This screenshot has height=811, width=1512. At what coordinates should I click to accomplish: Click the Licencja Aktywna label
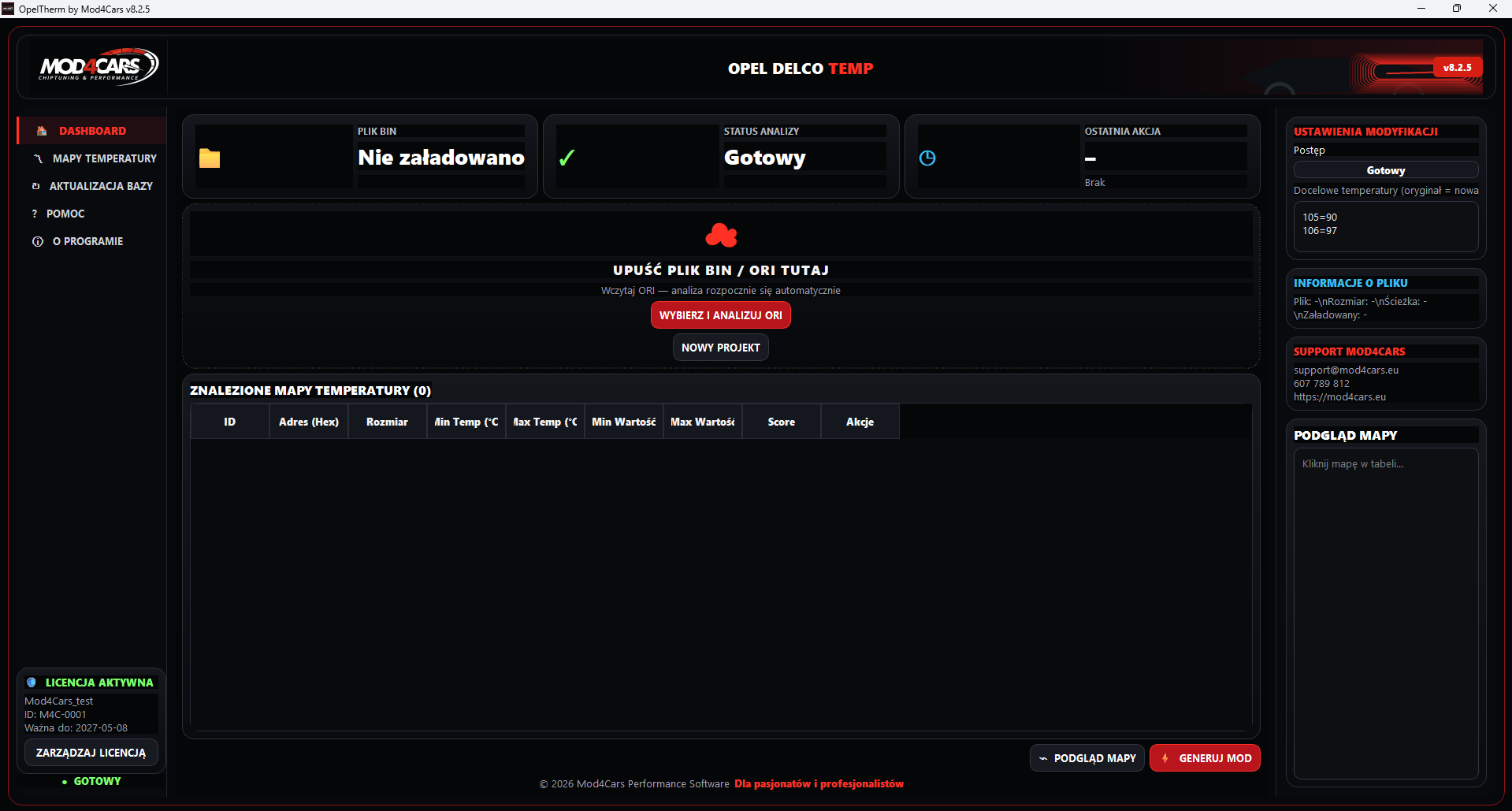pyautogui.click(x=99, y=683)
